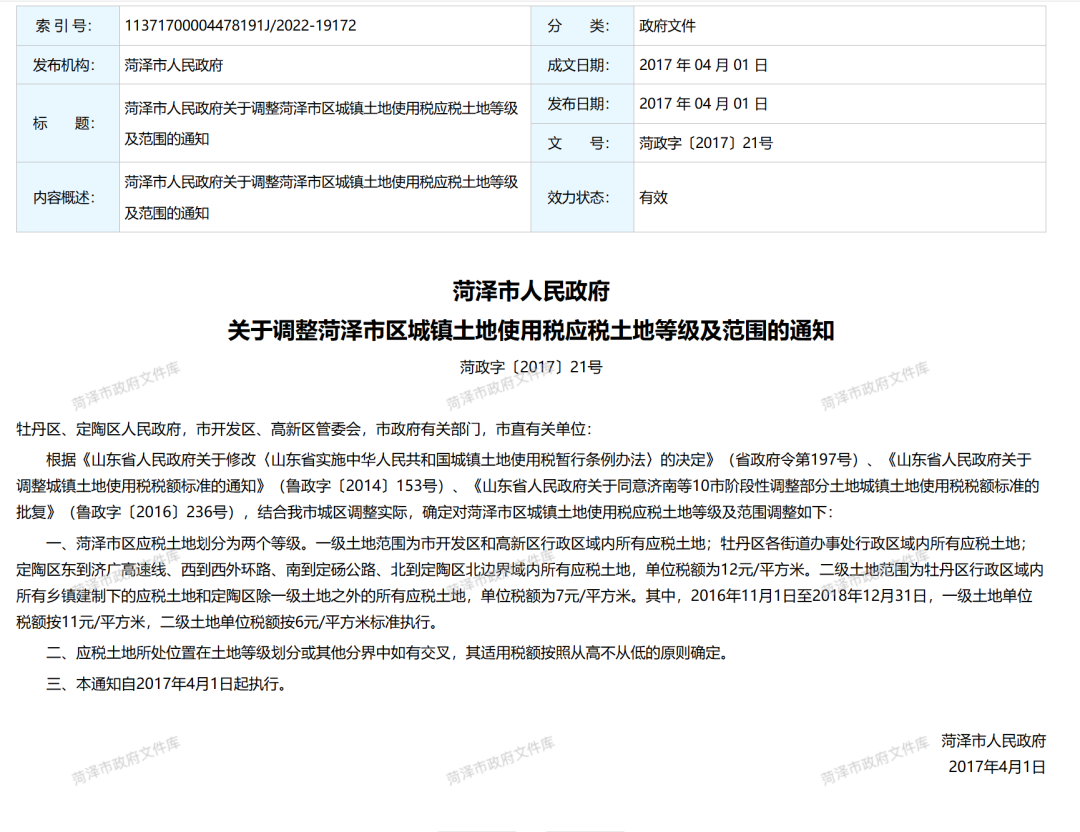Click the 索引号 label cell

pos(67,26)
